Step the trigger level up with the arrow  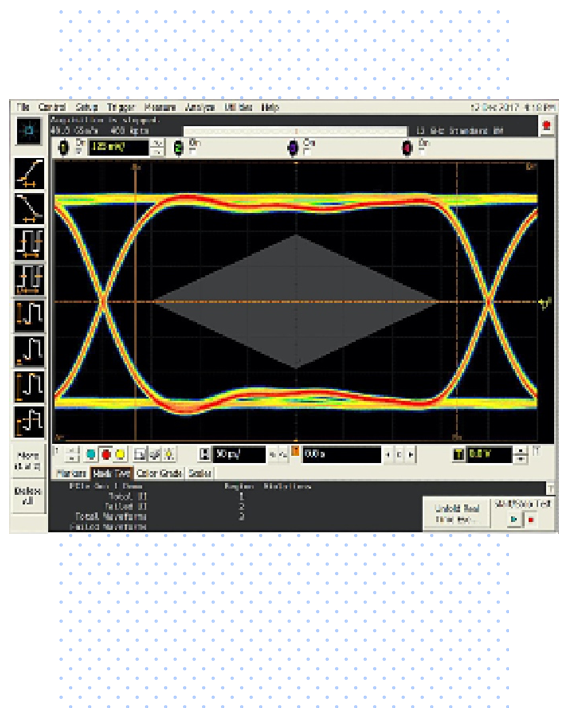pyautogui.click(x=520, y=451)
